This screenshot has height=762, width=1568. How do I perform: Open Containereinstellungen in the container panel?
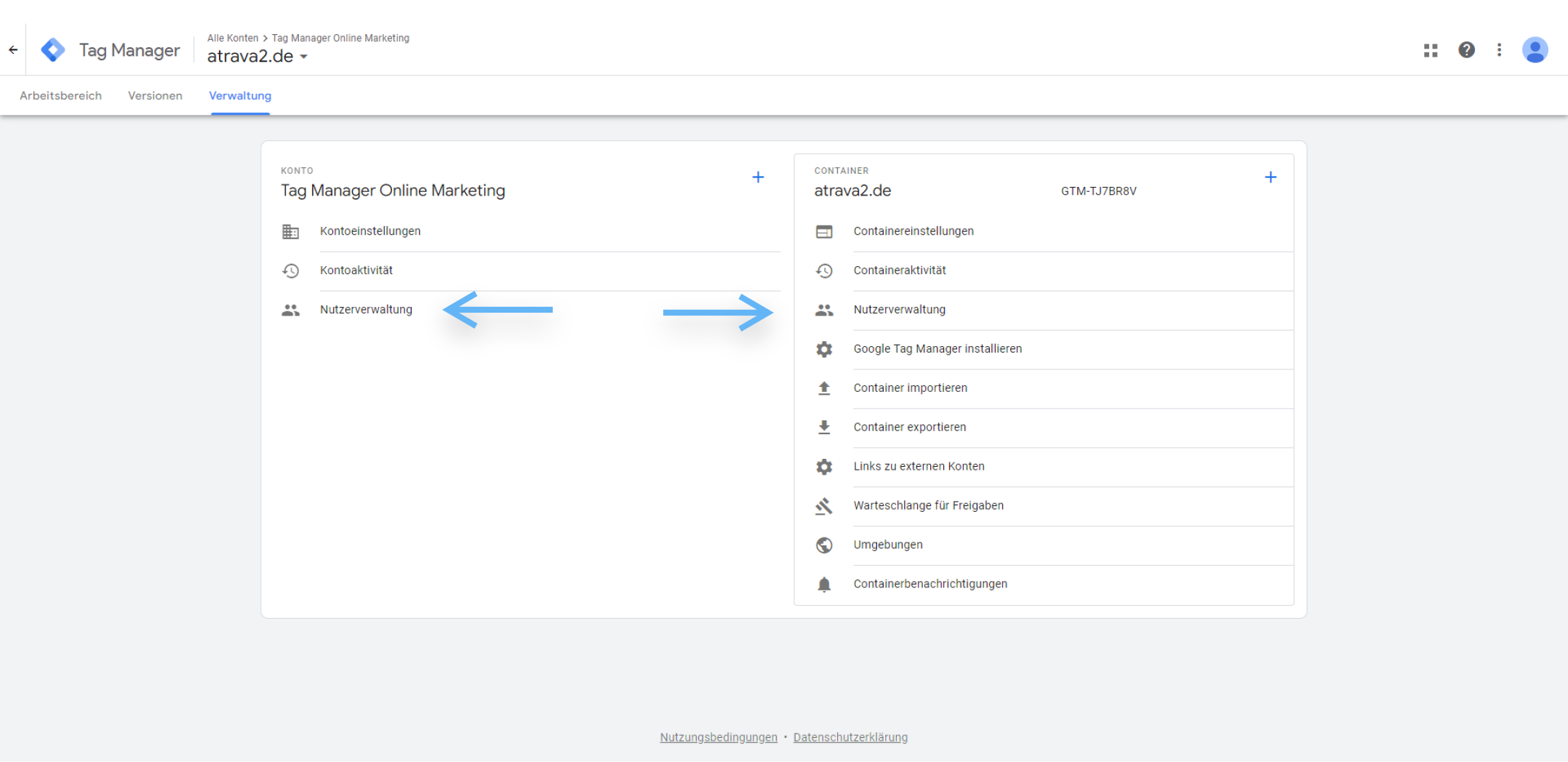pyautogui.click(x=913, y=230)
